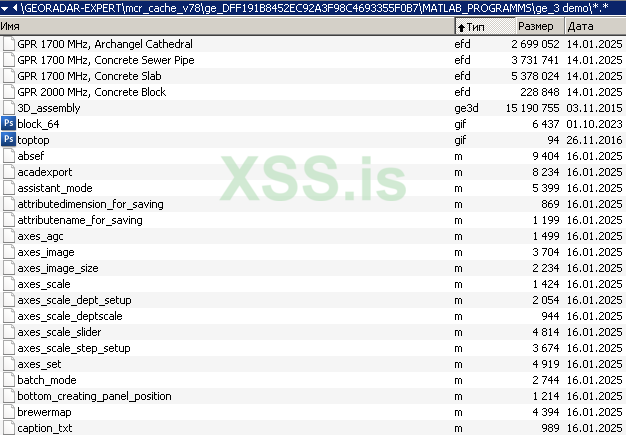Select the toptop file name
This screenshot has width=626, height=435.
pyautogui.click(x=34, y=140)
